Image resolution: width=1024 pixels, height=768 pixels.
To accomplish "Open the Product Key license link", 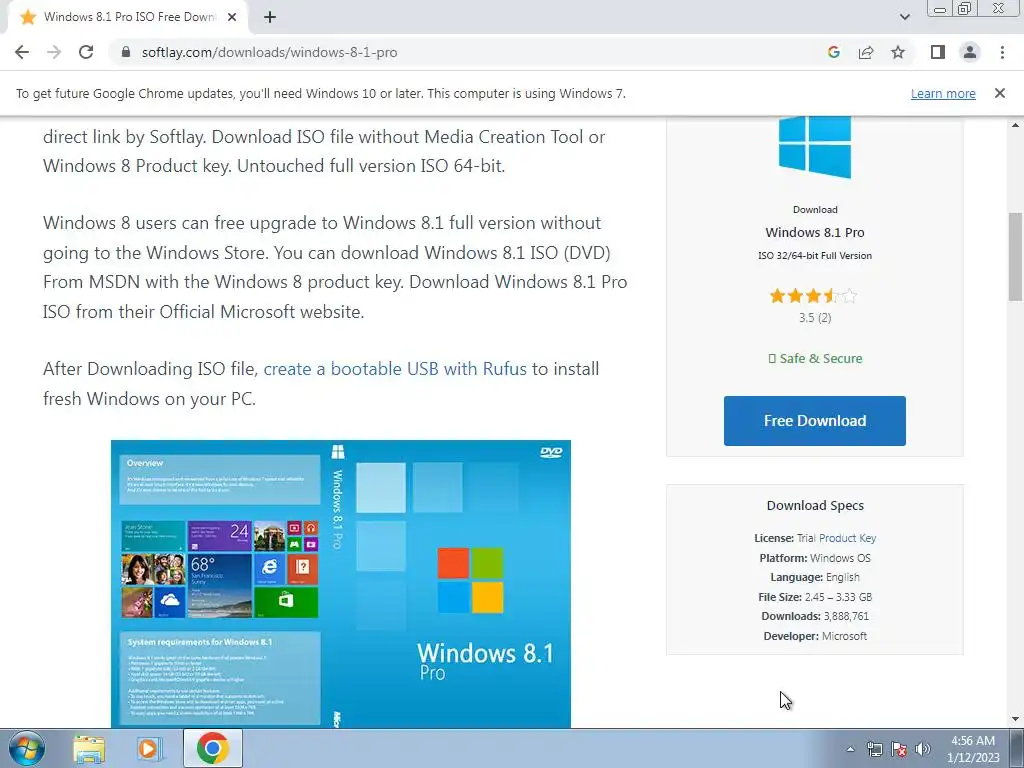I will coord(847,538).
